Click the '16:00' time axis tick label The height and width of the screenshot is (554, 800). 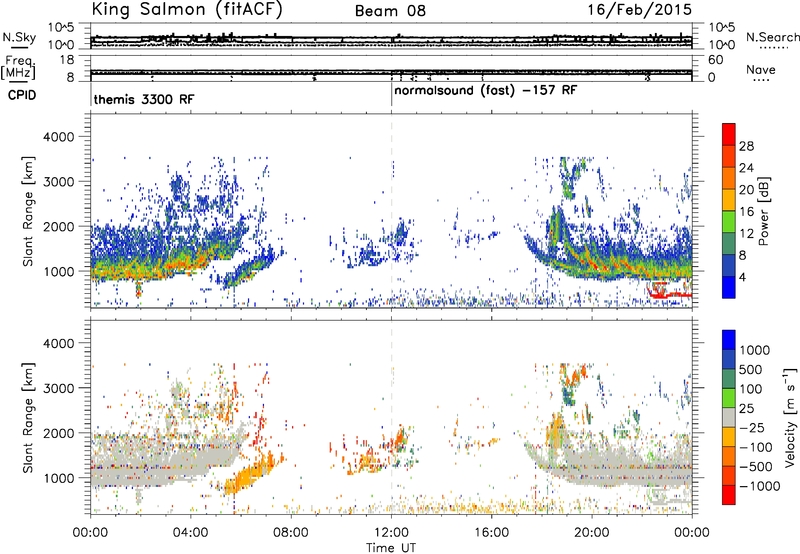(x=492, y=533)
